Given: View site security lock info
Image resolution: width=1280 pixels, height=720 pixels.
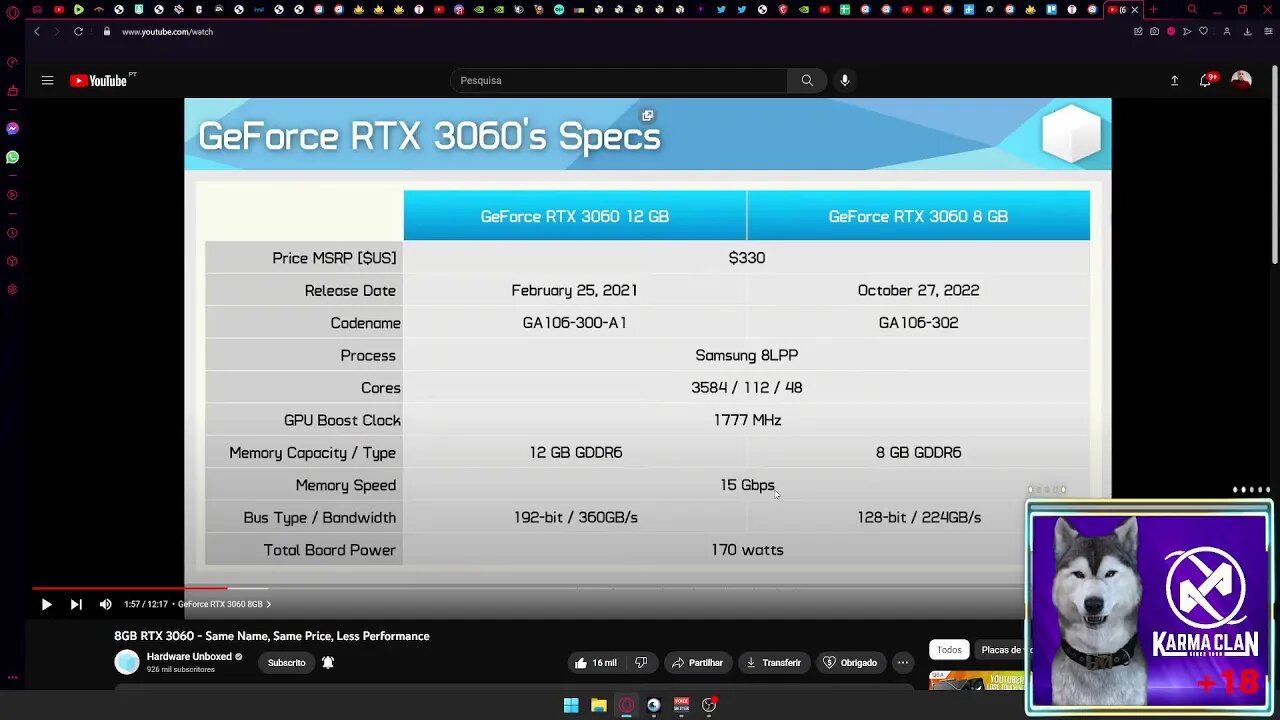Looking at the screenshot, I should click(106, 31).
